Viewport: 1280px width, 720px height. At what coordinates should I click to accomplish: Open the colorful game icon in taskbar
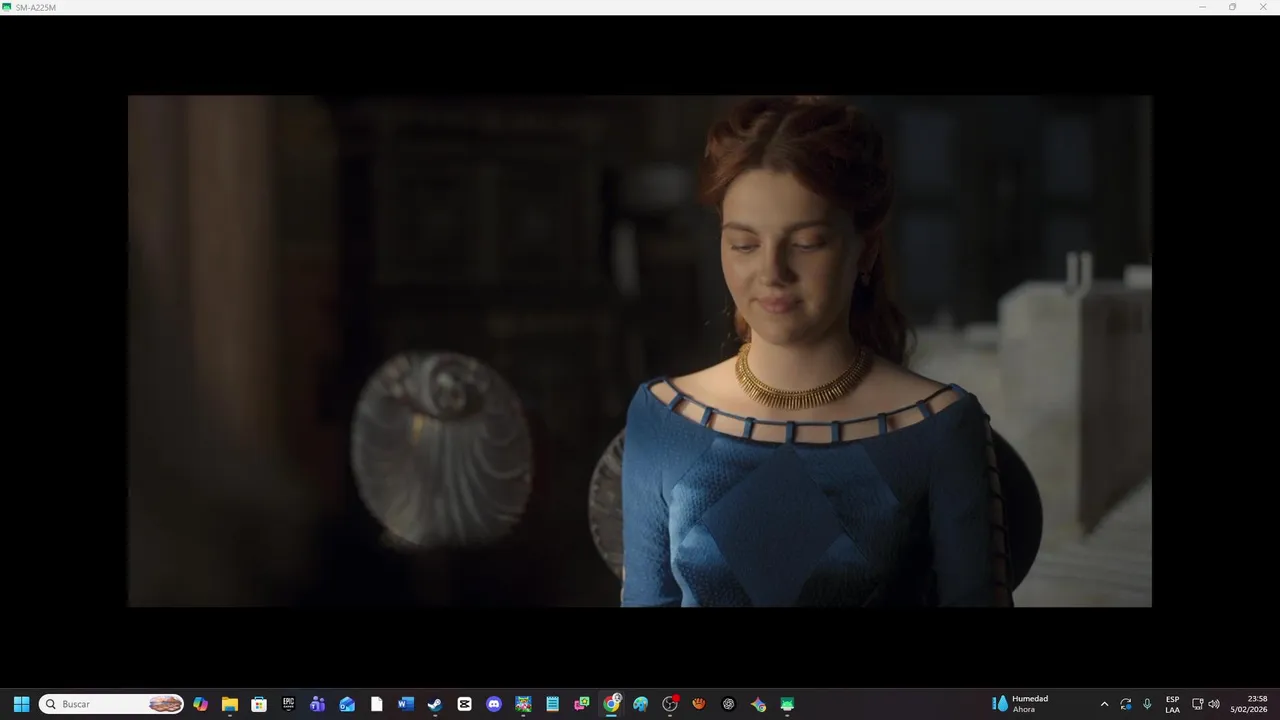point(523,704)
